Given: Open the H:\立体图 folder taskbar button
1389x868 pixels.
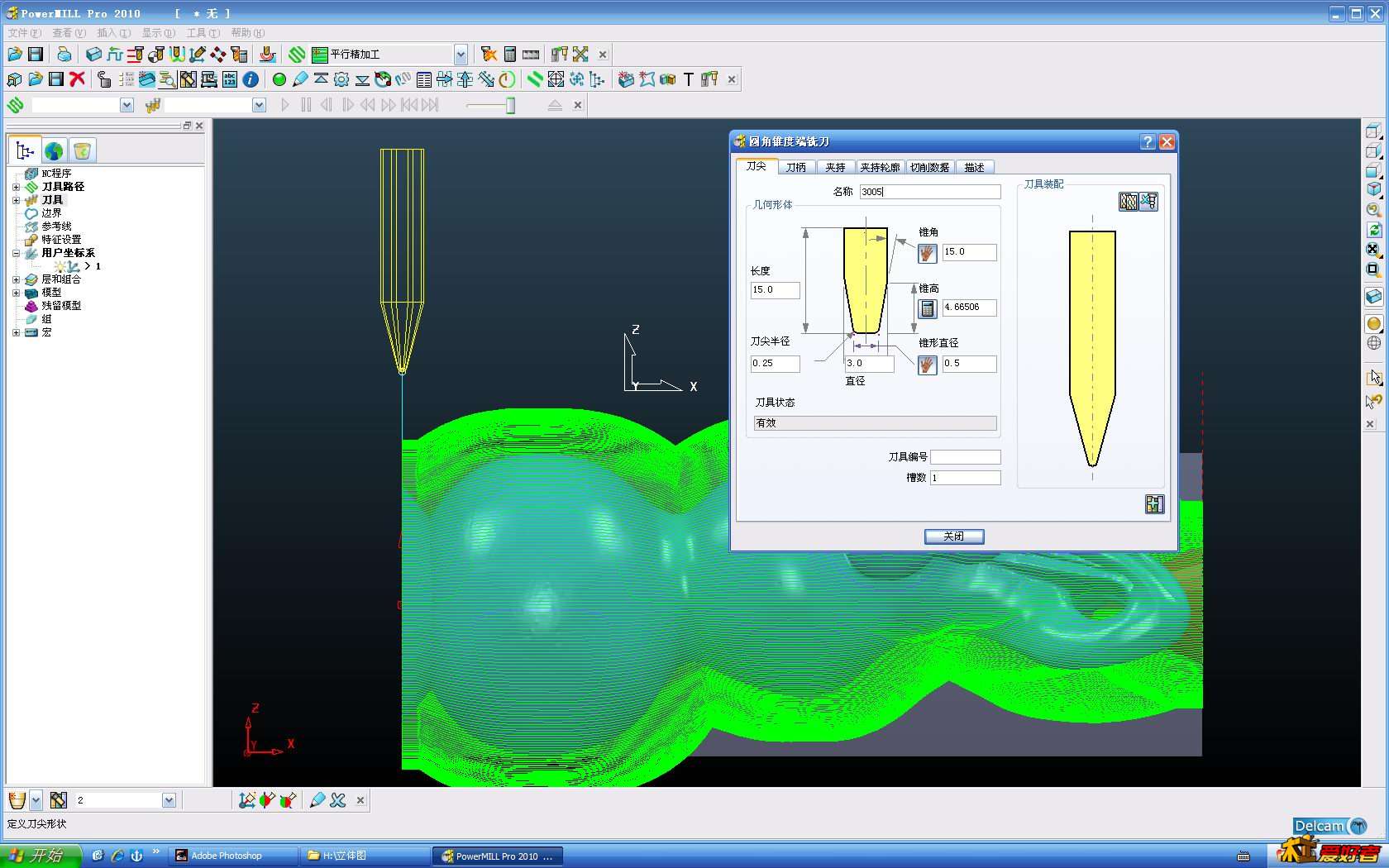Looking at the screenshot, I should 365,856.
